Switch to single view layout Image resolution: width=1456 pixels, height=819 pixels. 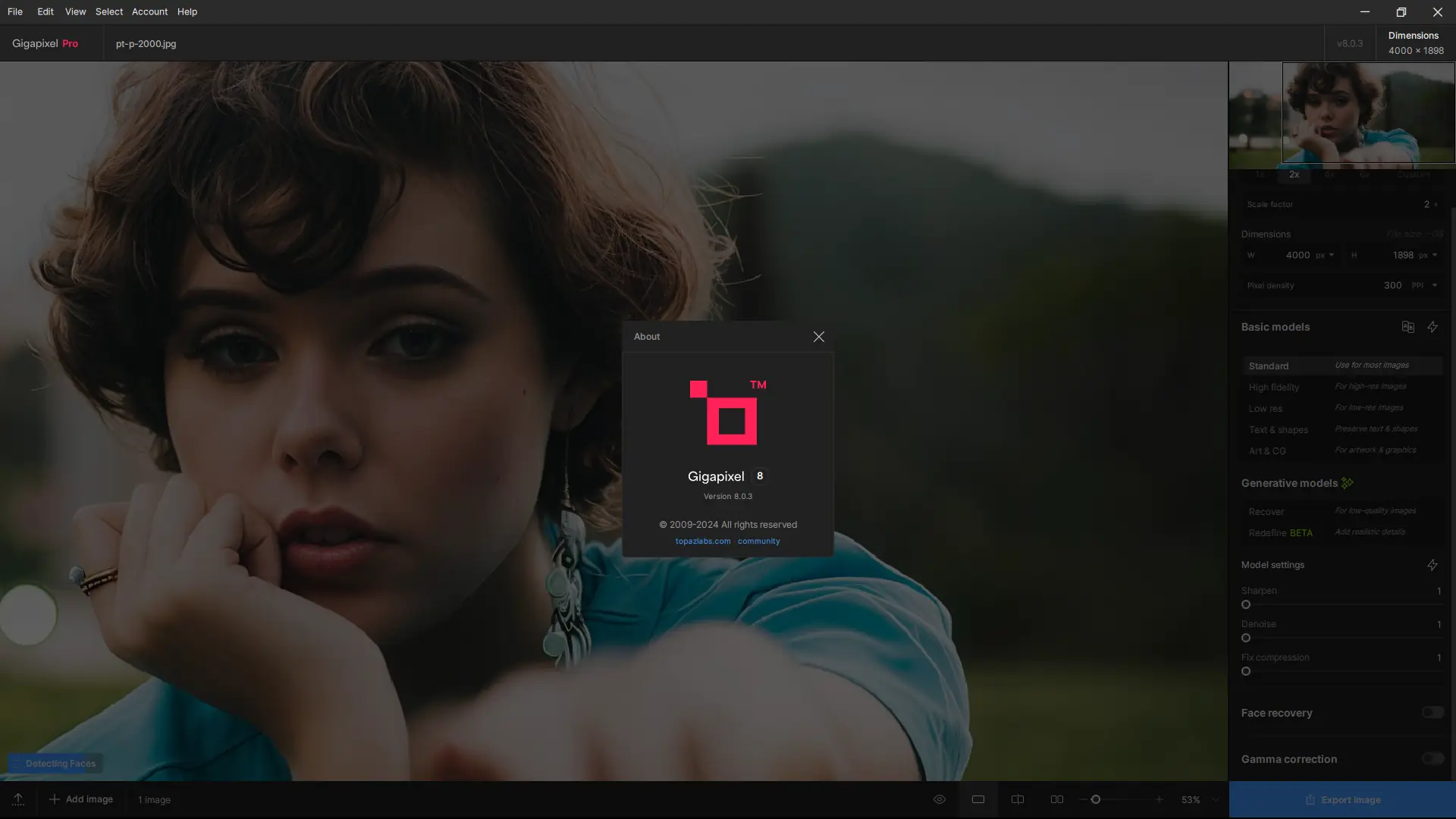978,799
